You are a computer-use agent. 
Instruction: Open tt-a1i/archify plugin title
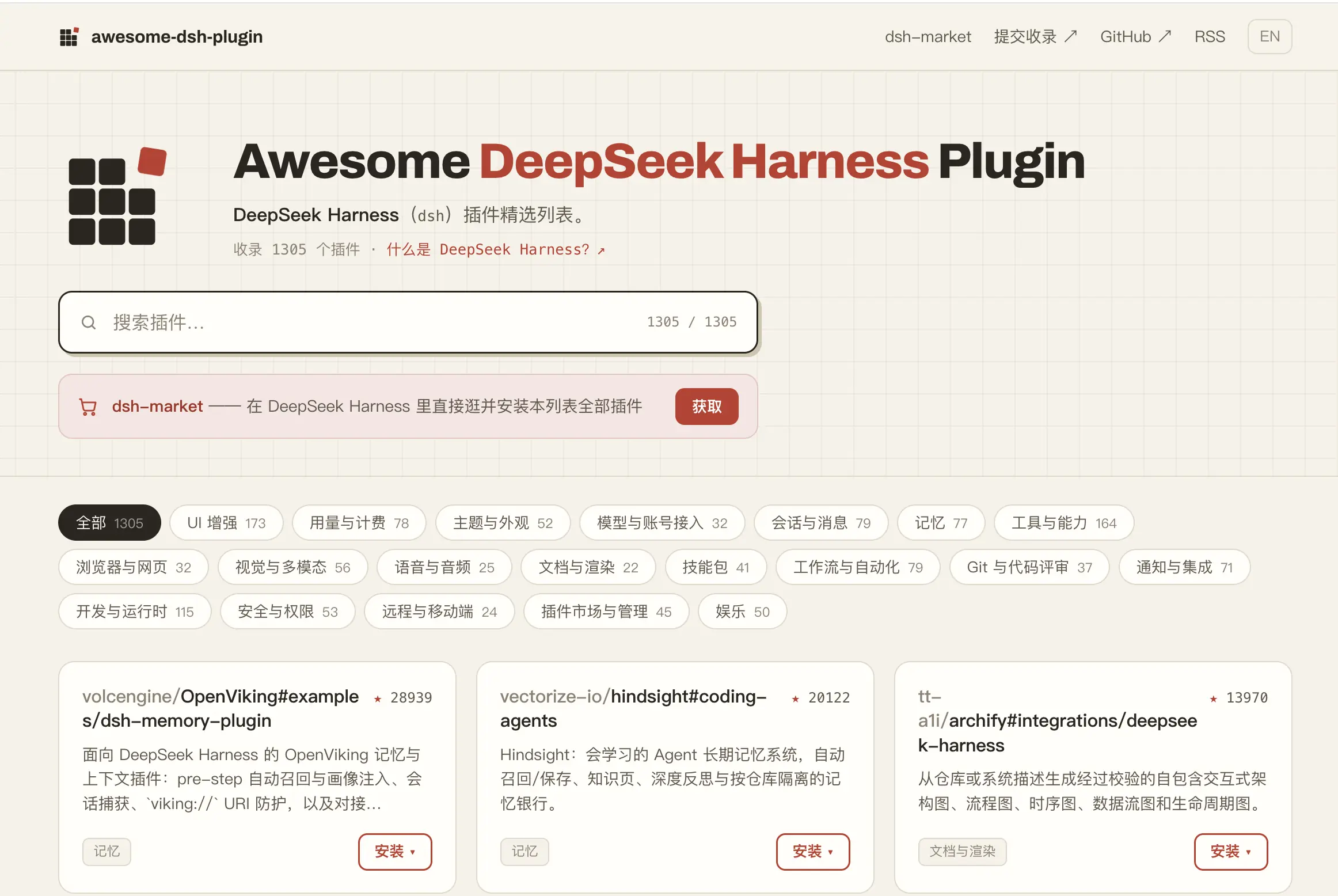(1058, 721)
